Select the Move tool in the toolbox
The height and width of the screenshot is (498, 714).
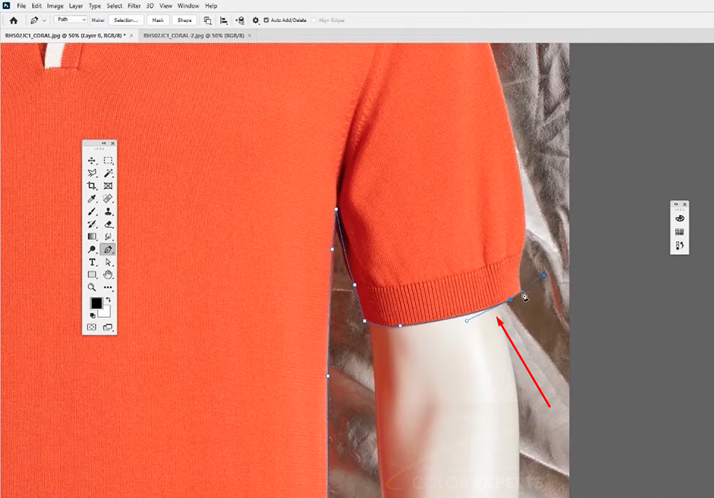click(92, 160)
